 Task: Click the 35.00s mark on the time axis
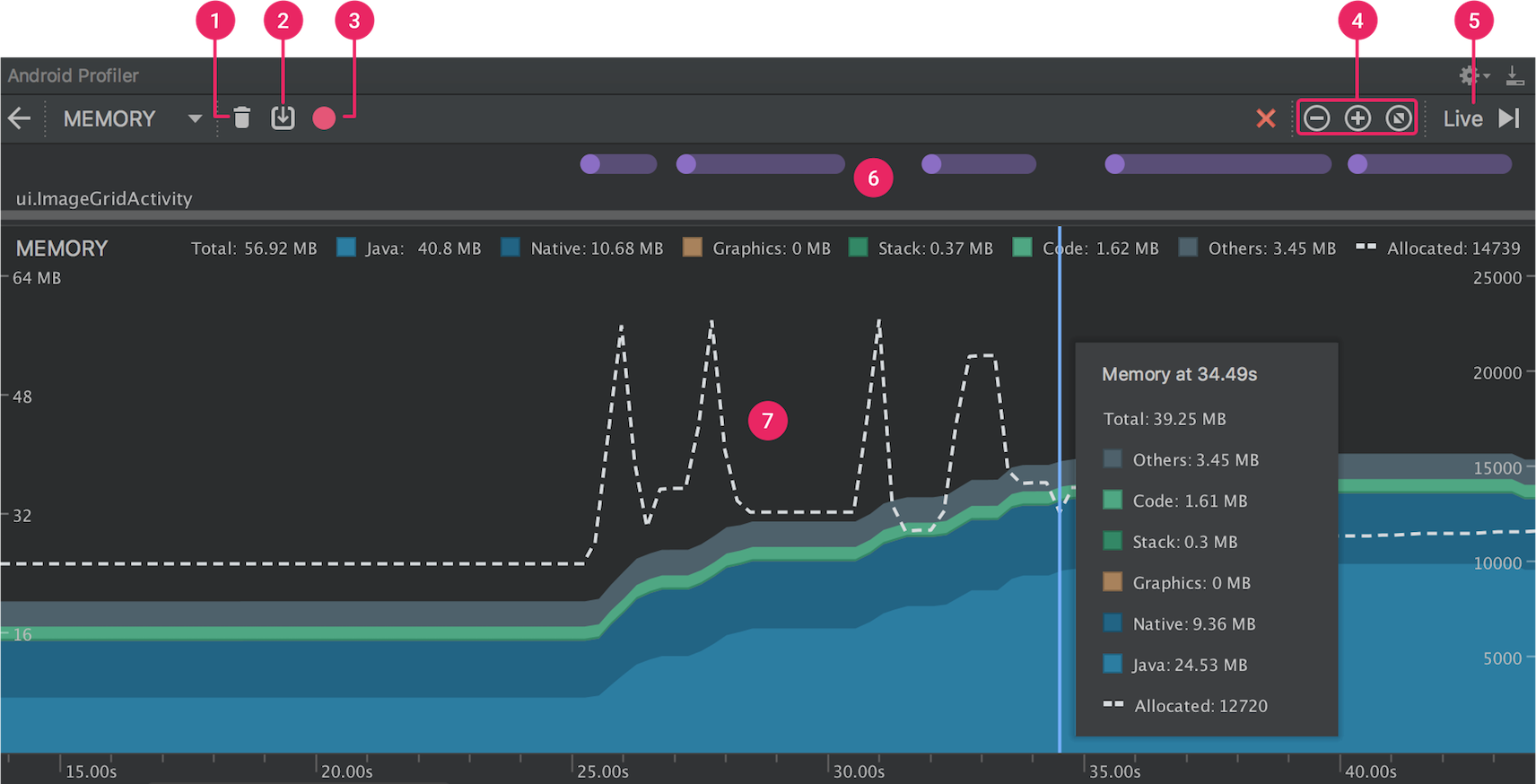tap(1115, 771)
